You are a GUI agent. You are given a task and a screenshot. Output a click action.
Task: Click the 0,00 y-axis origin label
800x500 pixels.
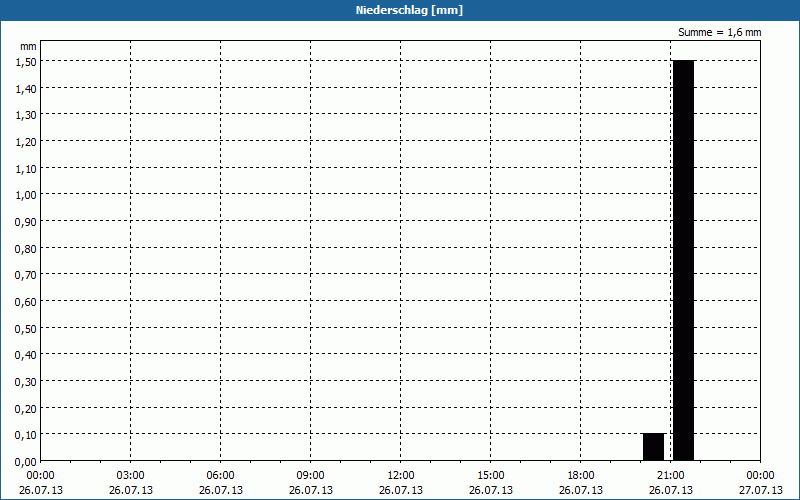(26, 461)
